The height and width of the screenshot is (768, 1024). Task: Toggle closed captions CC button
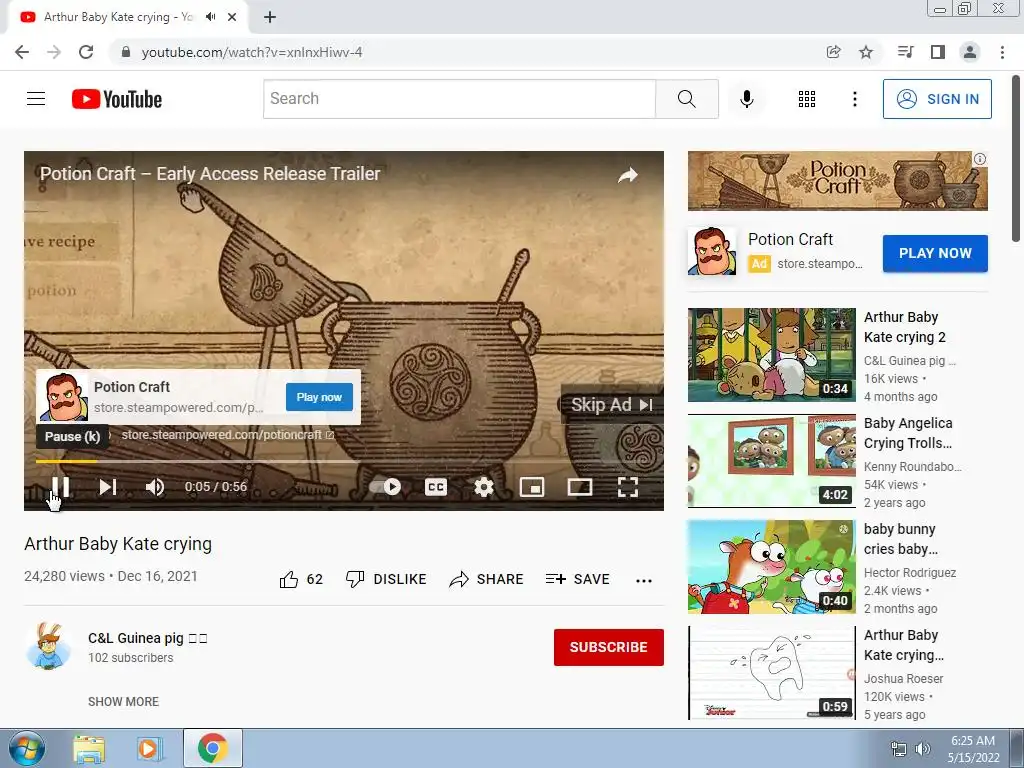point(436,487)
